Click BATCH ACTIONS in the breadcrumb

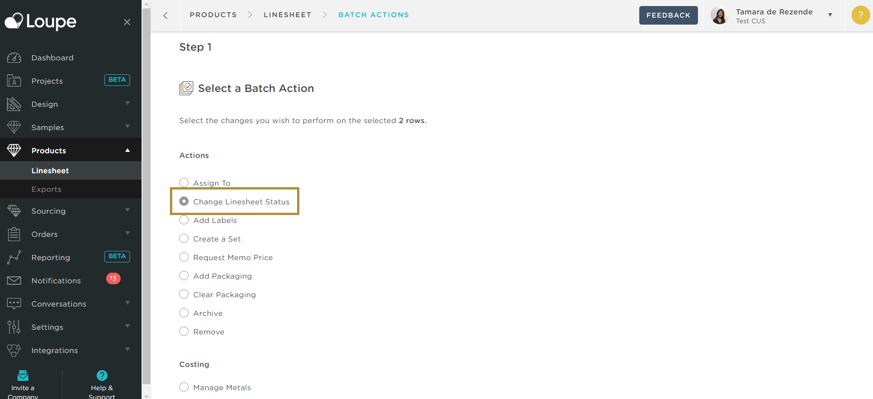[374, 15]
